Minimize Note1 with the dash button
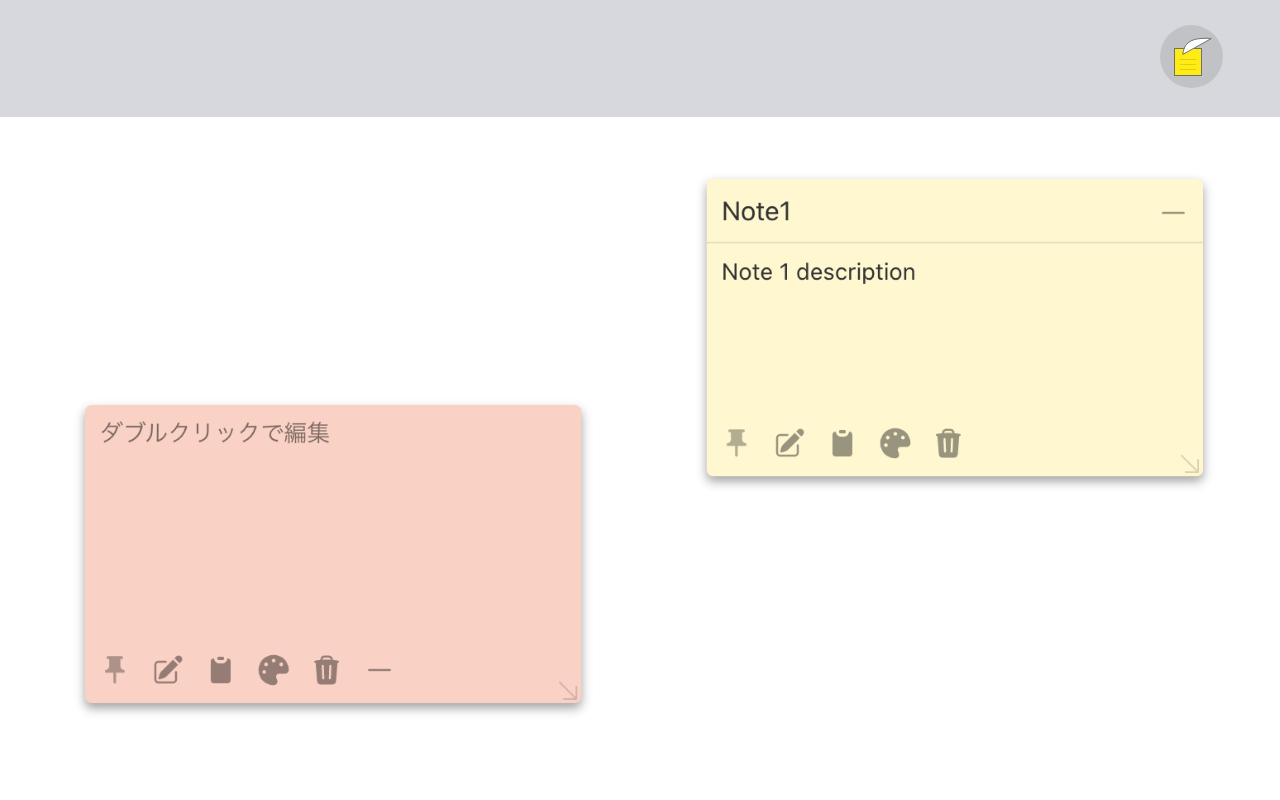This screenshot has width=1280, height=800. pyautogui.click(x=1173, y=212)
